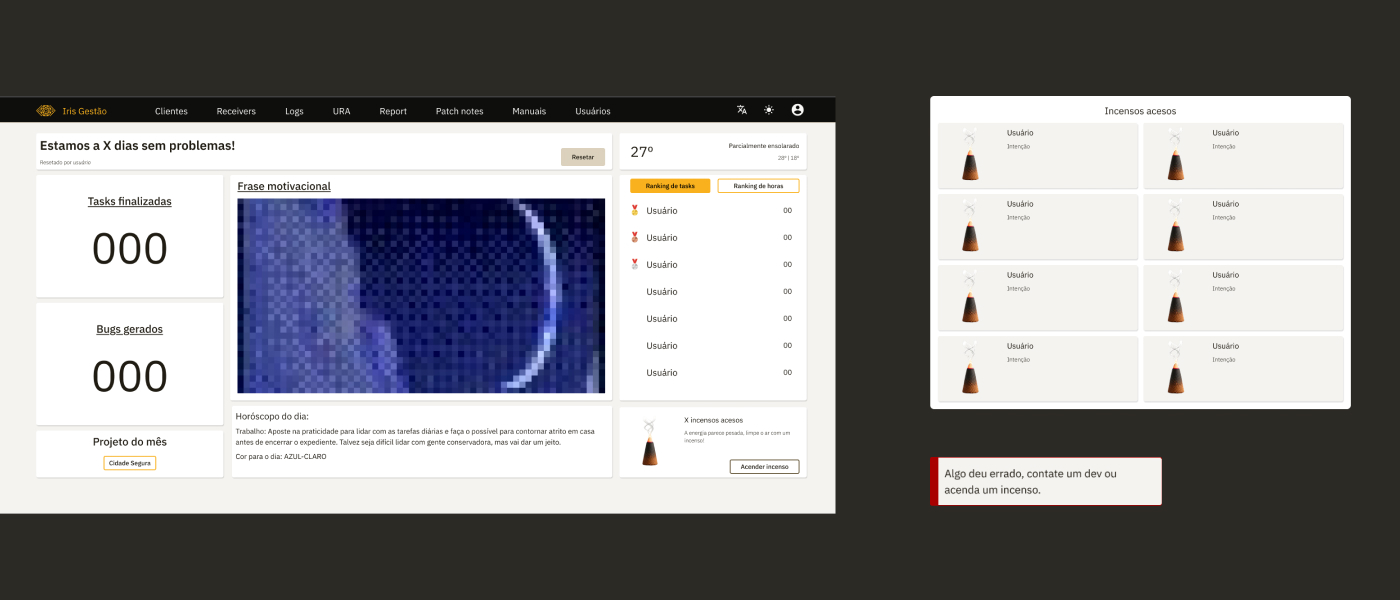Image resolution: width=1400 pixels, height=600 pixels.
Task: Open the language translation icon
Action: pos(742,110)
